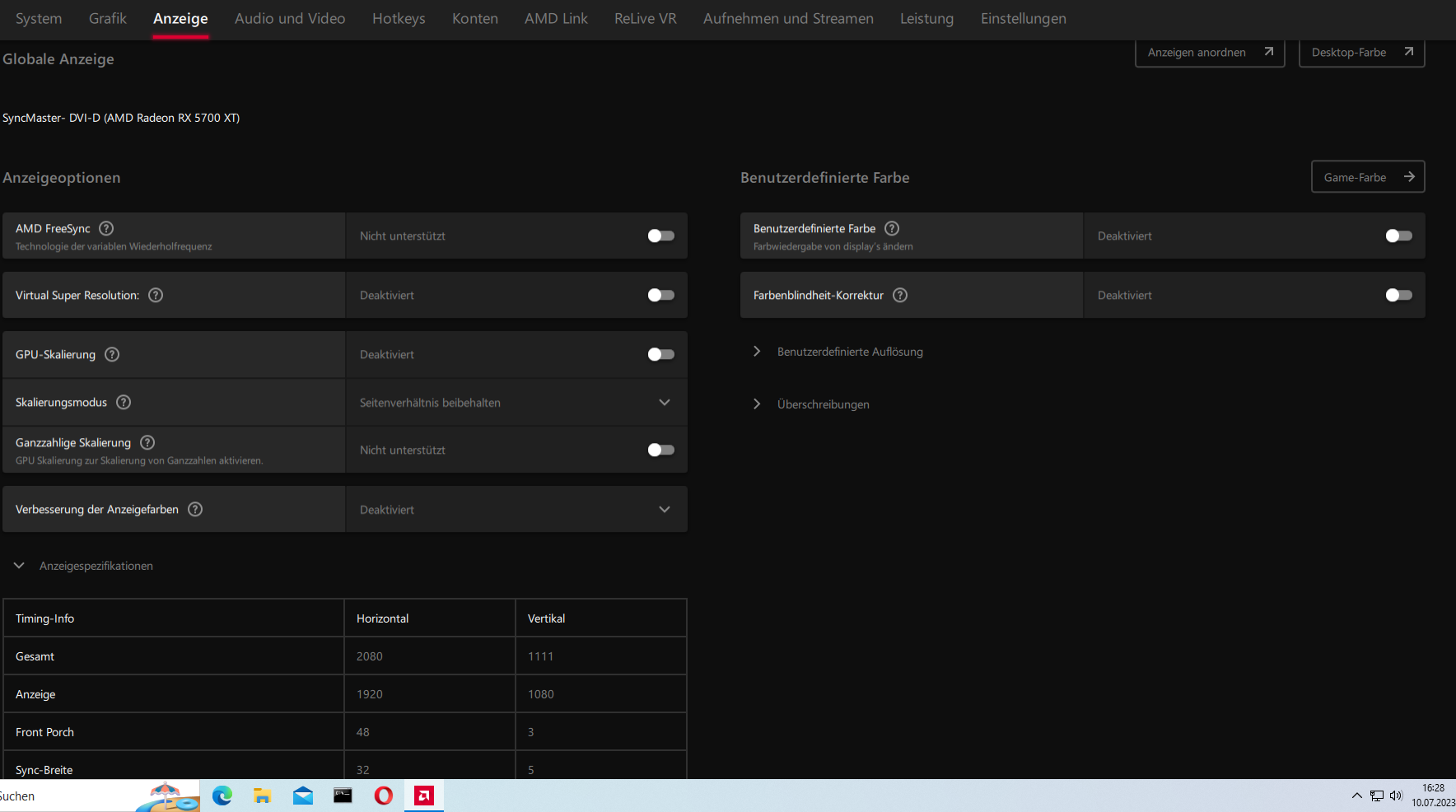This screenshot has height=812, width=1456.
Task: Click the volume speaker tray icon
Action: click(1396, 796)
